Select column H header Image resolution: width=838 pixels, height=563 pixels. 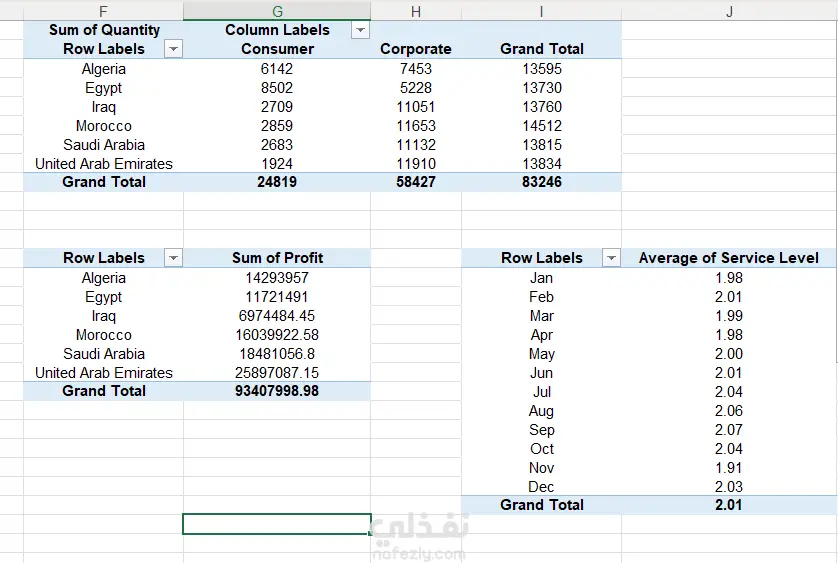[416, 11]
